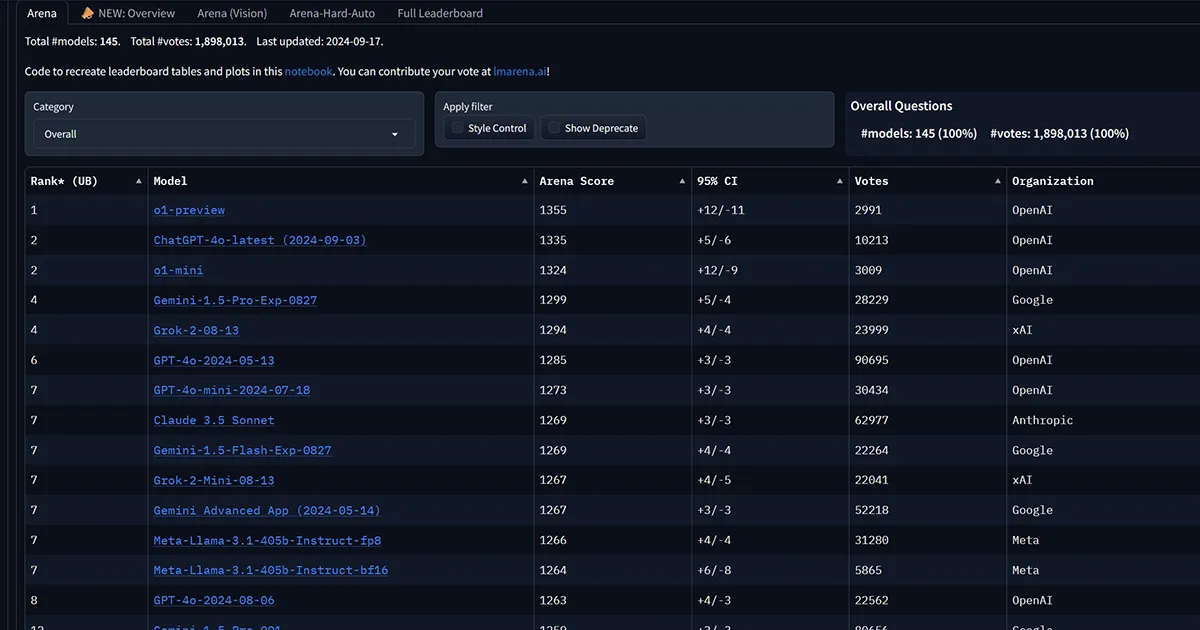
Task: Sort by 95% CI arrow icon
Action: pyautogui.click(x=840, y=181)
